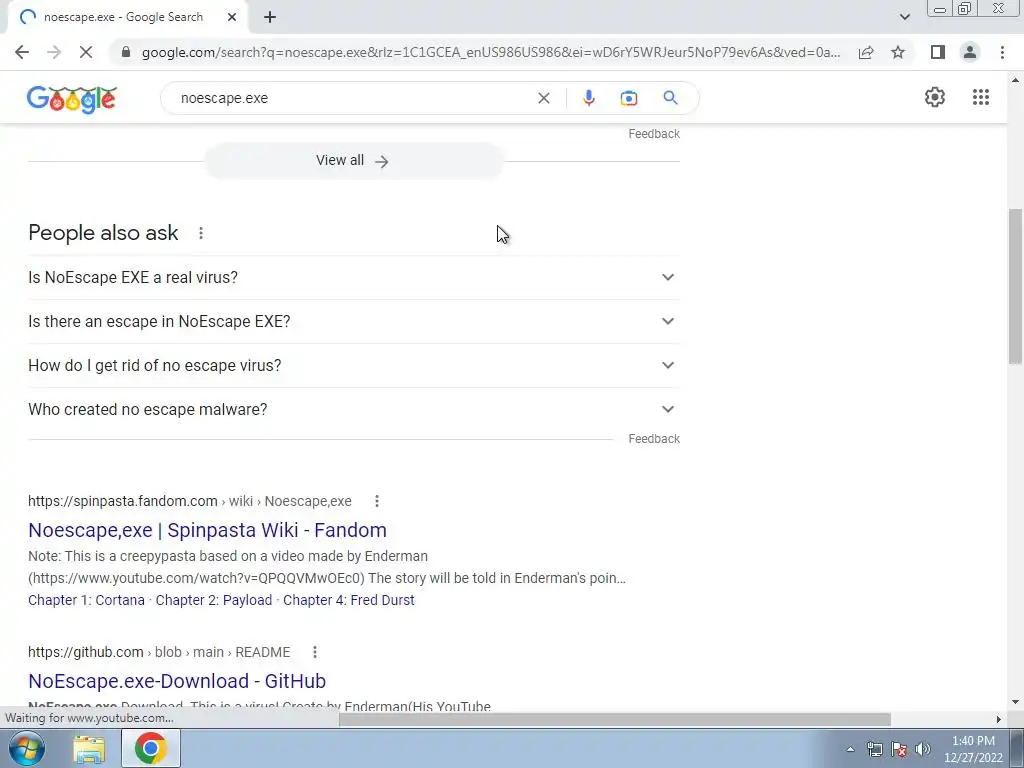Viewport: 1024px width, 768px height.
Task: Click the forward navigation arrow
Action: pos(54,52)
